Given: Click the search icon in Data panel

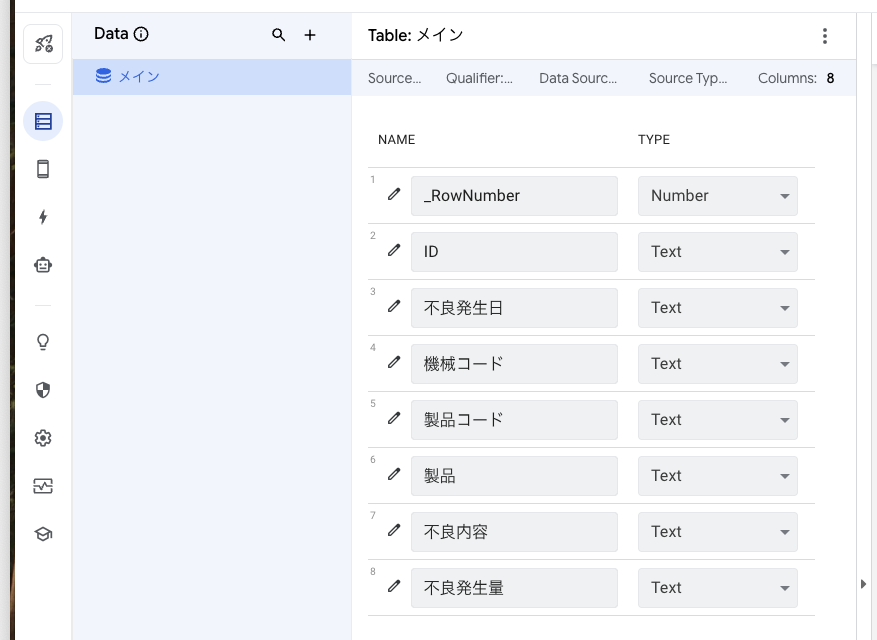Looking at the screenshot, I should (x=279, y=35).
